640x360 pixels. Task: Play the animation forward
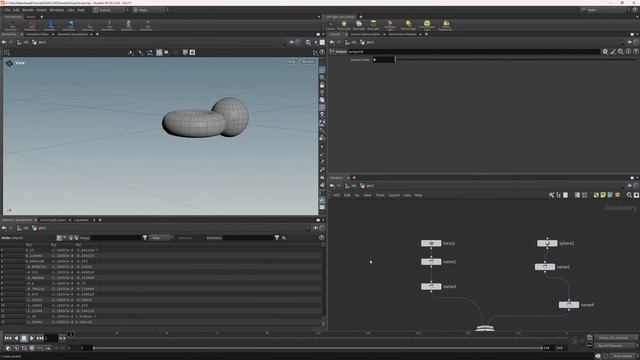tap(32, 338)
